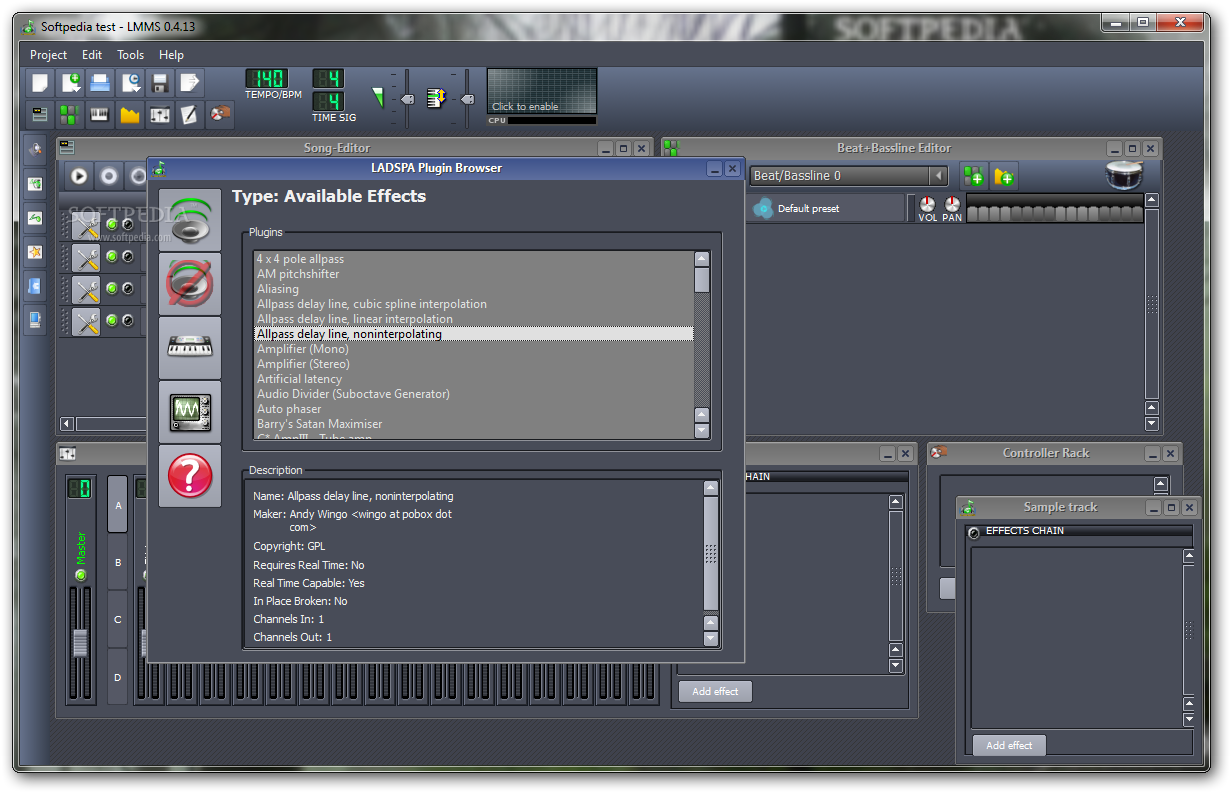Click the tempo 140 BPM display
Viewport: 1231px width, 793px height.
[266, 79]
